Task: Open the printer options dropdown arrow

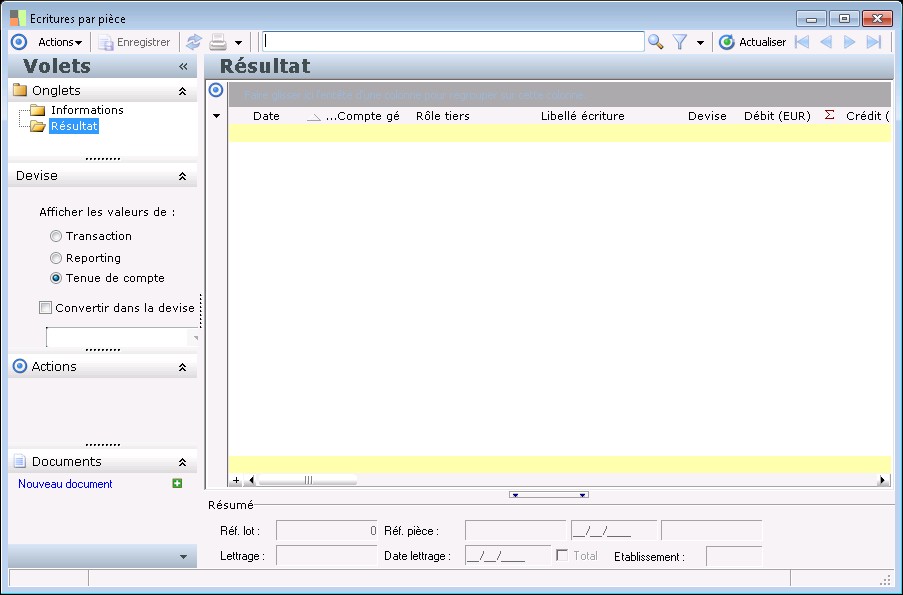Action: point(238,43)
